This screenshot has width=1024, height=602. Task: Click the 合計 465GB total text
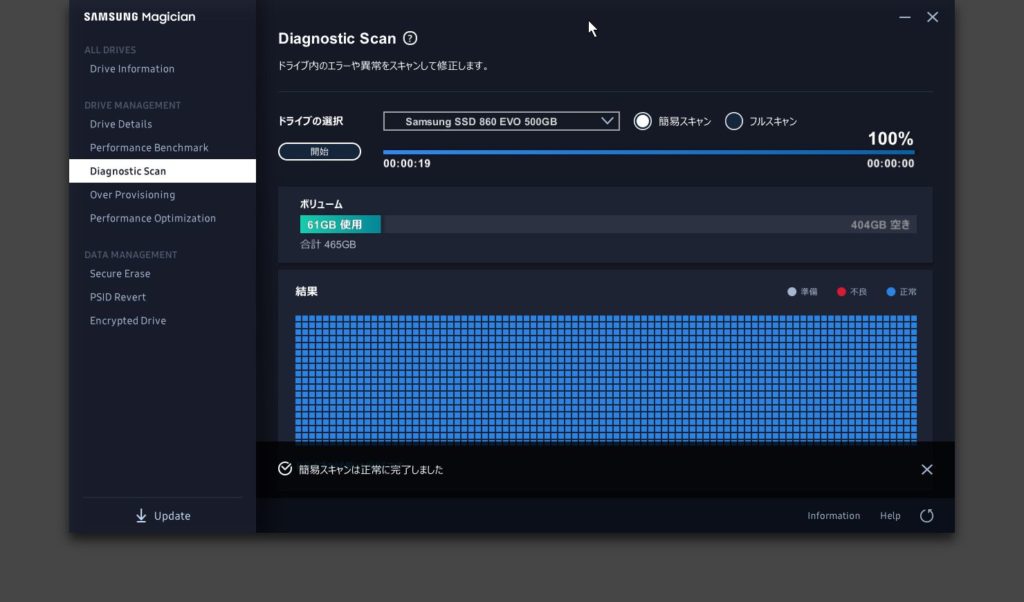pos(328,244)
